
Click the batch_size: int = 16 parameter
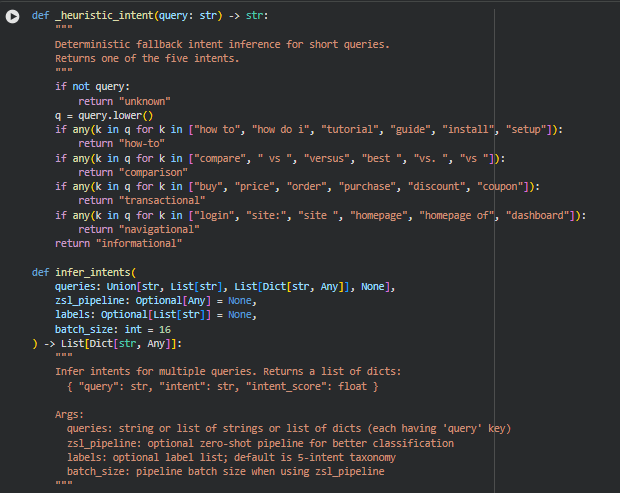(112, 329)
